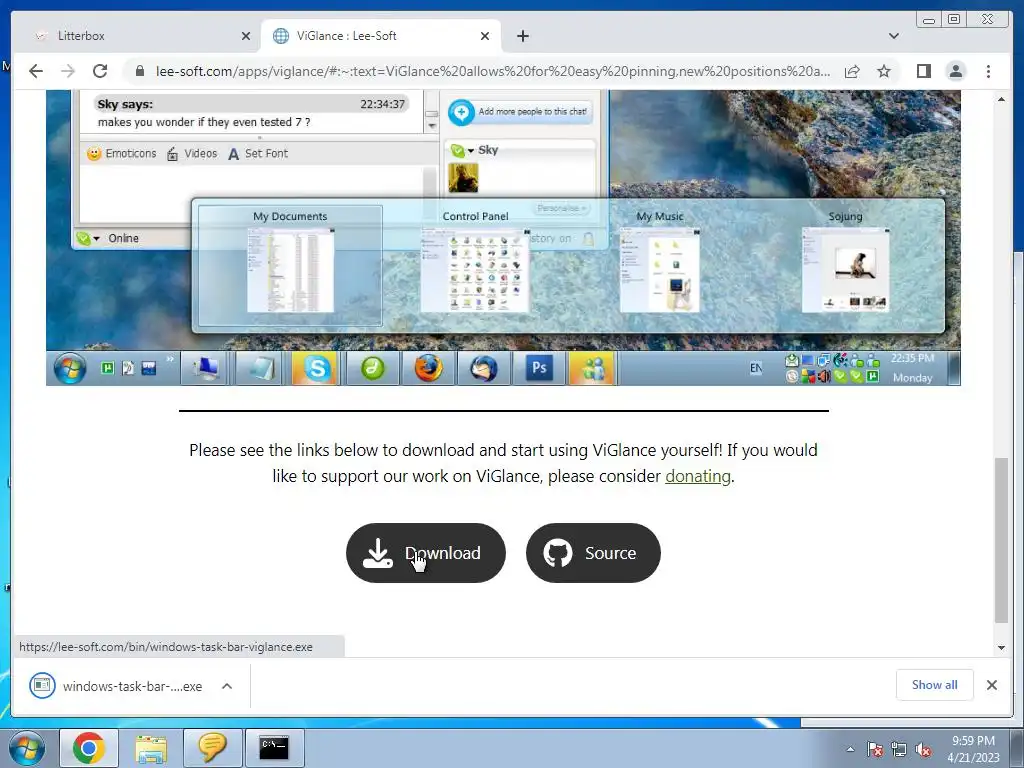Viewport: 1024px width, 768px height.
Task: Click the download arrow icon in Download button
Action: pyautogui.click(x=377, y=553)
